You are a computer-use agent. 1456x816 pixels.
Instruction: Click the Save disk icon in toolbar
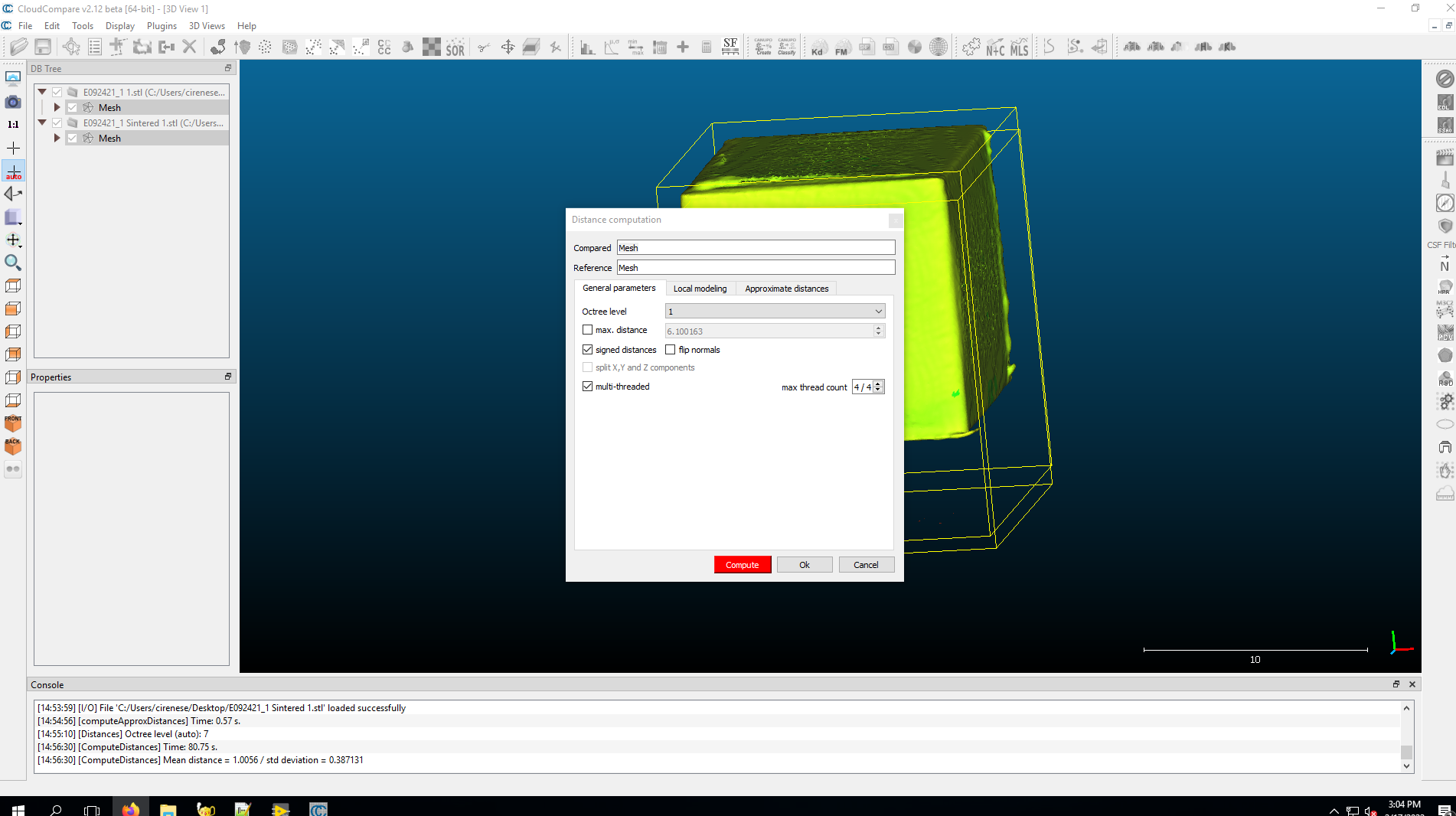pos(43,47)
